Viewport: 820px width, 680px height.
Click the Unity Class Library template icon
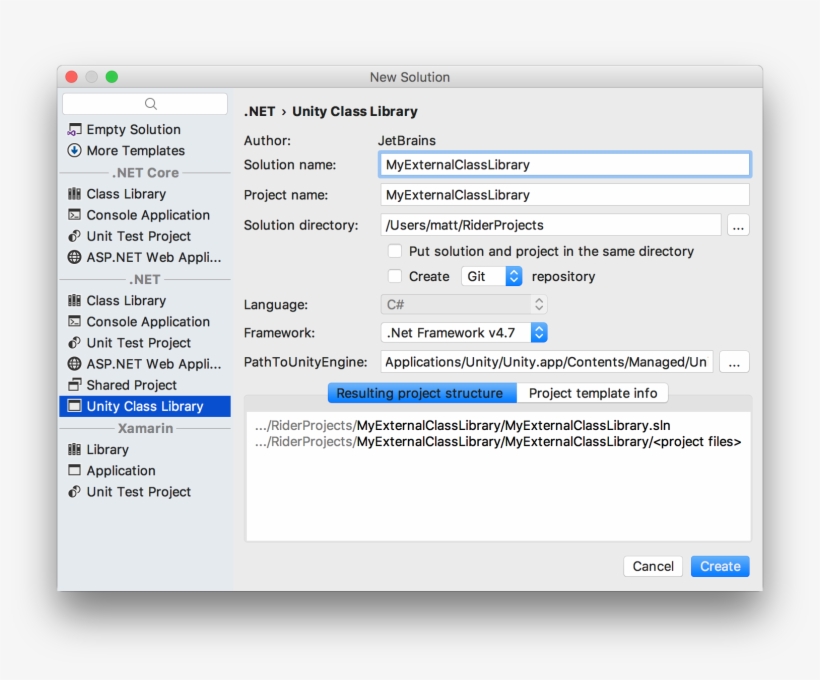[75, 406]
